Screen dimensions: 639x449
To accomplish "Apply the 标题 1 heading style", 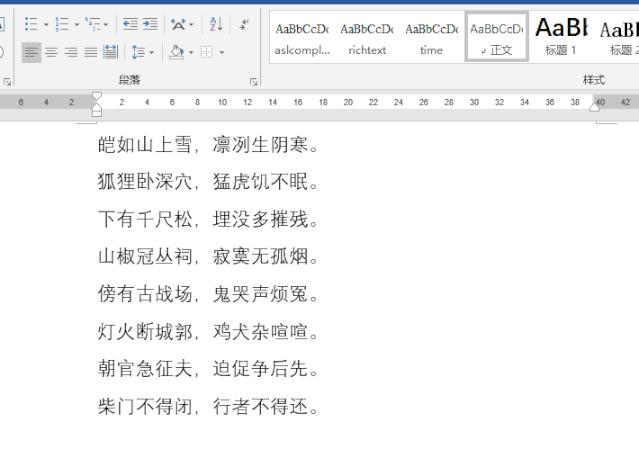I will click(x=561, y=39).
